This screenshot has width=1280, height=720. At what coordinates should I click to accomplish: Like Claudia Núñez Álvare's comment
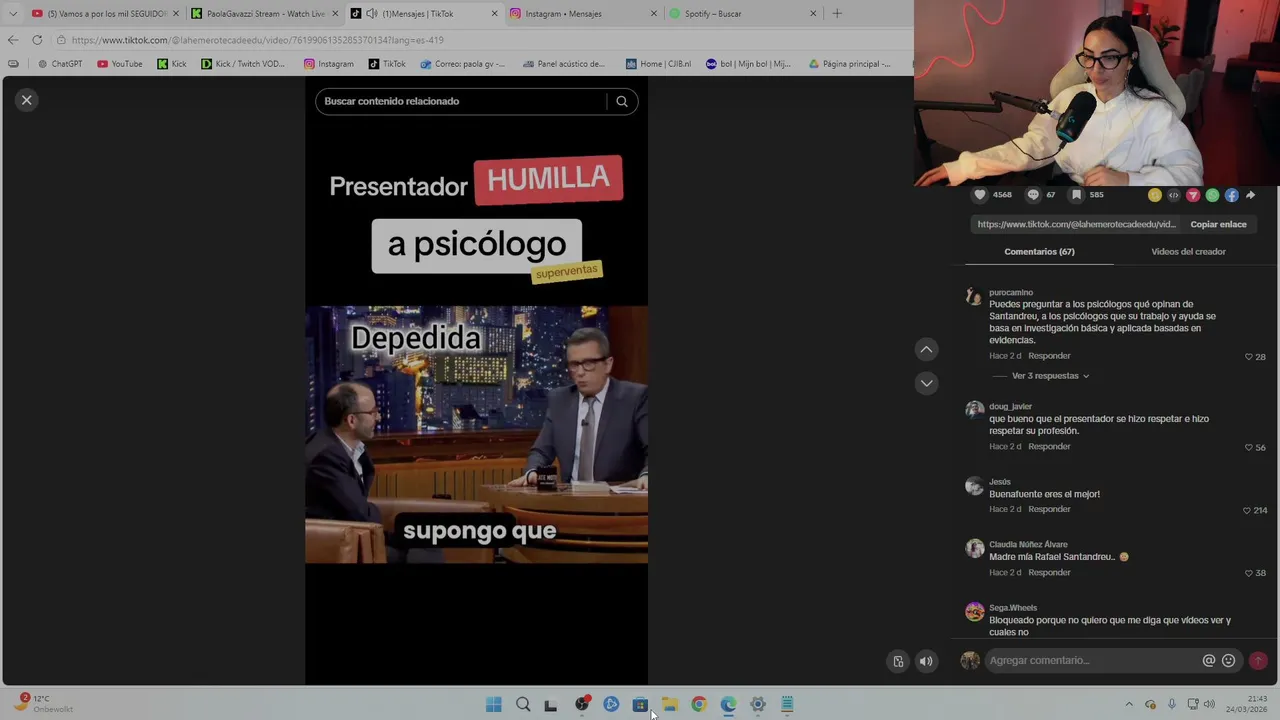click(x=1249, y=573)
